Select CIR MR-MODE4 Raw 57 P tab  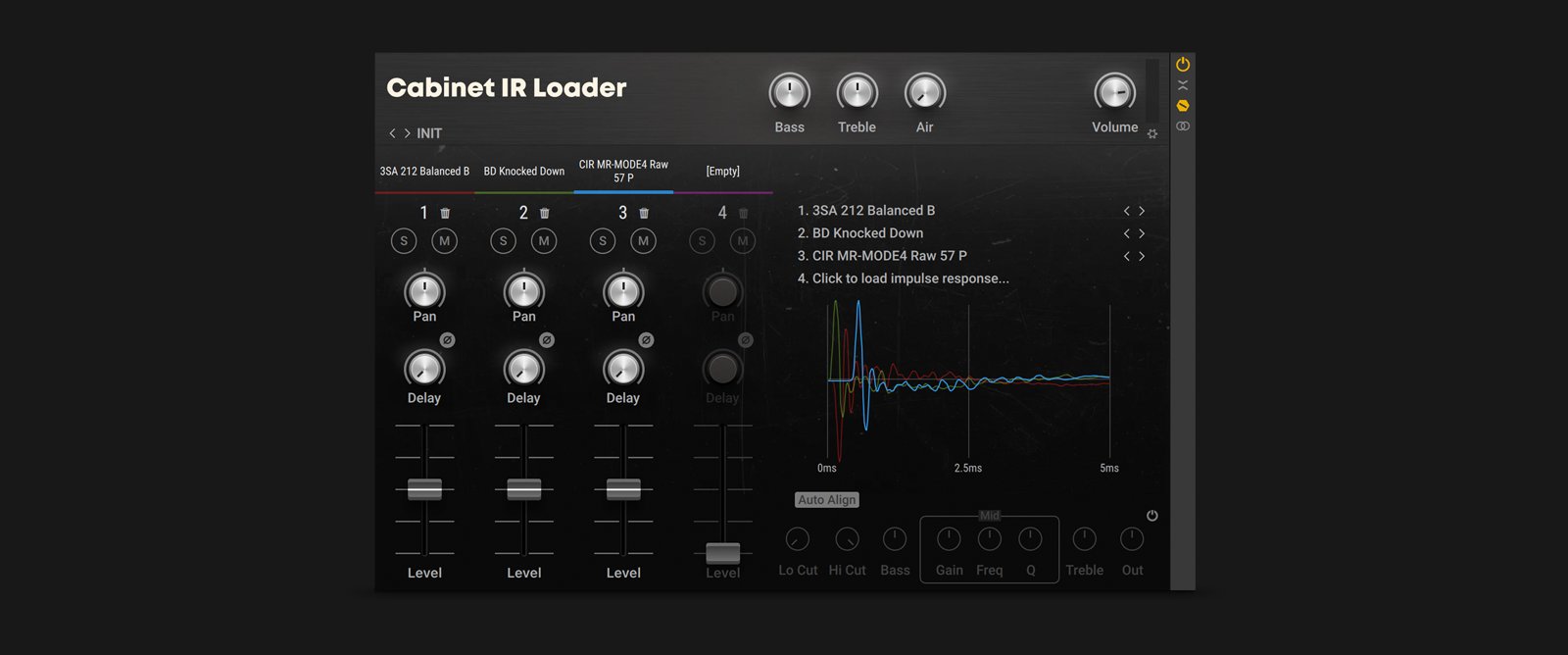point(623,172)
